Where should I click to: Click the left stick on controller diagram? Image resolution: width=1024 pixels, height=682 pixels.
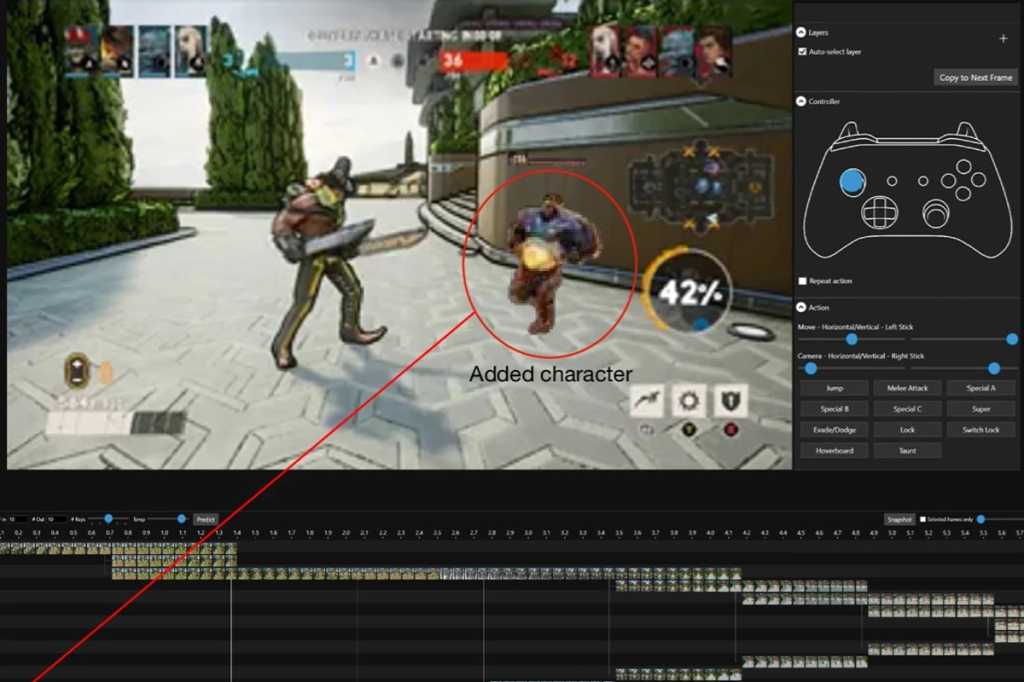coord(852,181)
